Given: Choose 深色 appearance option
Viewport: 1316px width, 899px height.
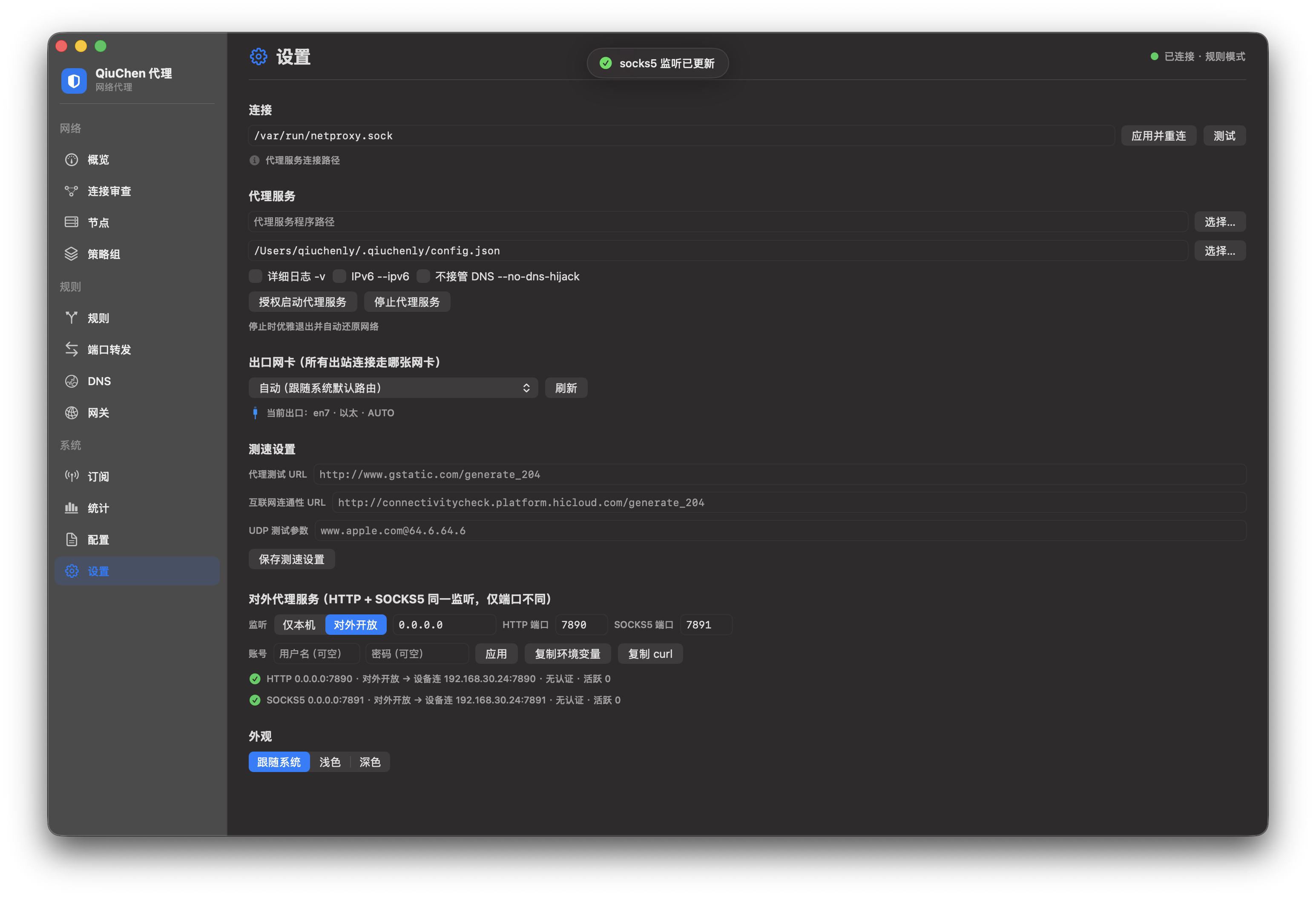Looking at the screenshot, I should coord(370,763).
